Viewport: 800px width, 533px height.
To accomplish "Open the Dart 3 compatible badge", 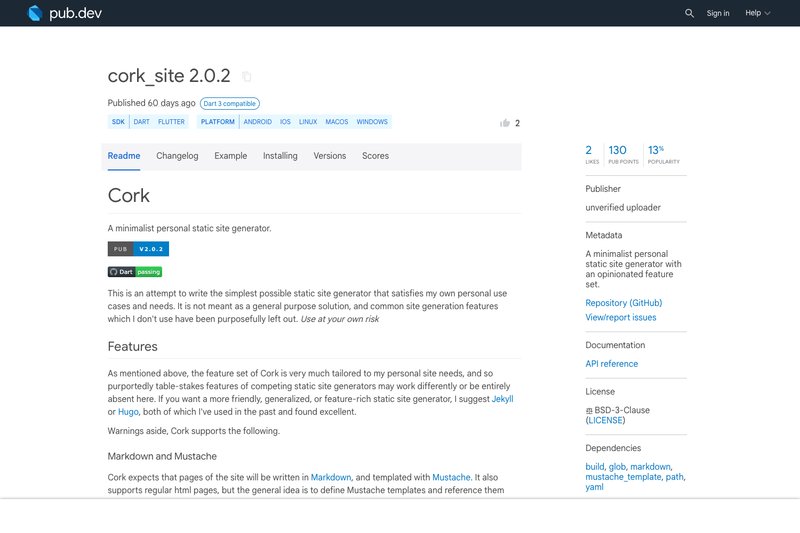I will pyautogui.click(x=230, y=104).
